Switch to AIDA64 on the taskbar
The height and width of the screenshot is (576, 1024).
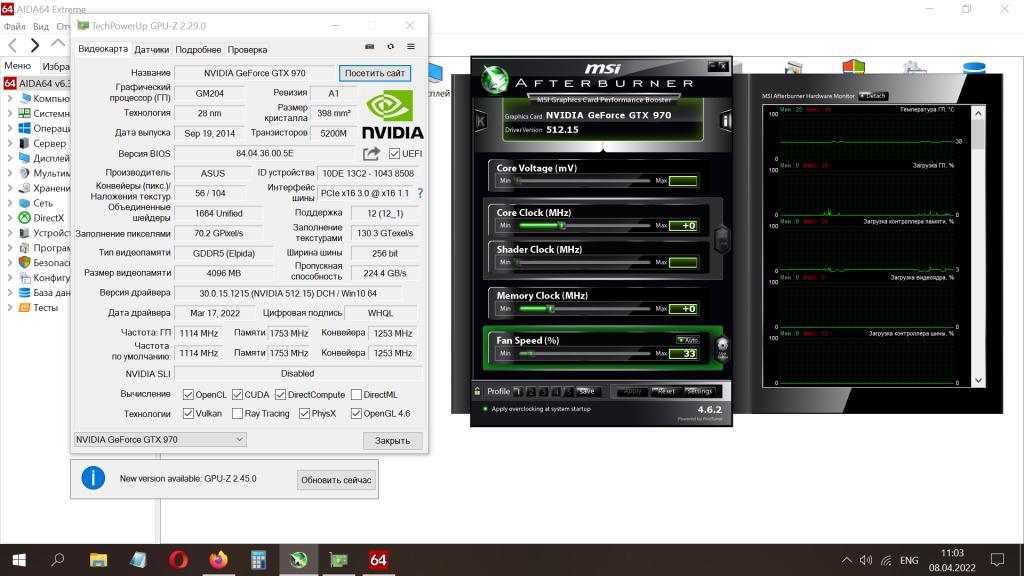click(378, 560)
